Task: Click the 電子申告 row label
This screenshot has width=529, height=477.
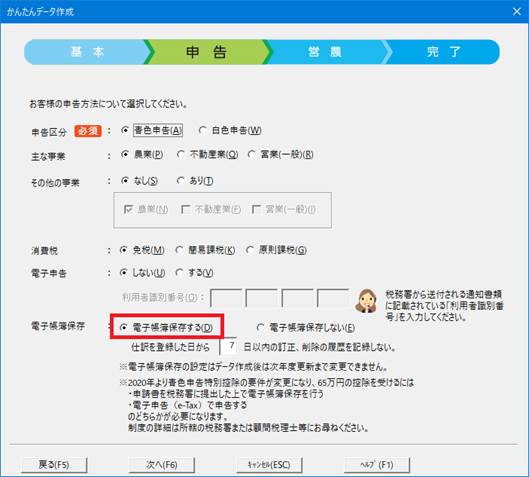Action: 49,273
